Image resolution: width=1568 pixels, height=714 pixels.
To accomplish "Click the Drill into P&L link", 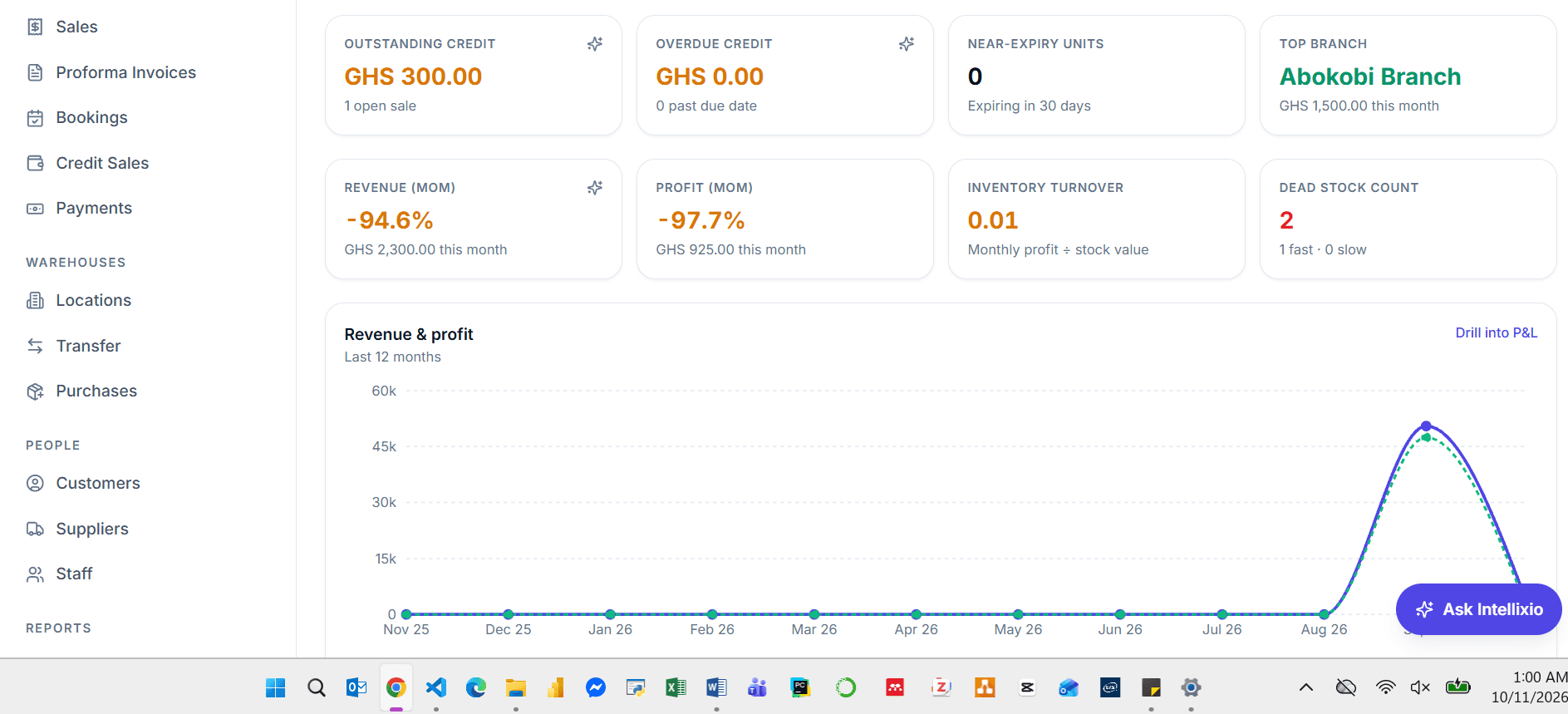I will 1497,332.
